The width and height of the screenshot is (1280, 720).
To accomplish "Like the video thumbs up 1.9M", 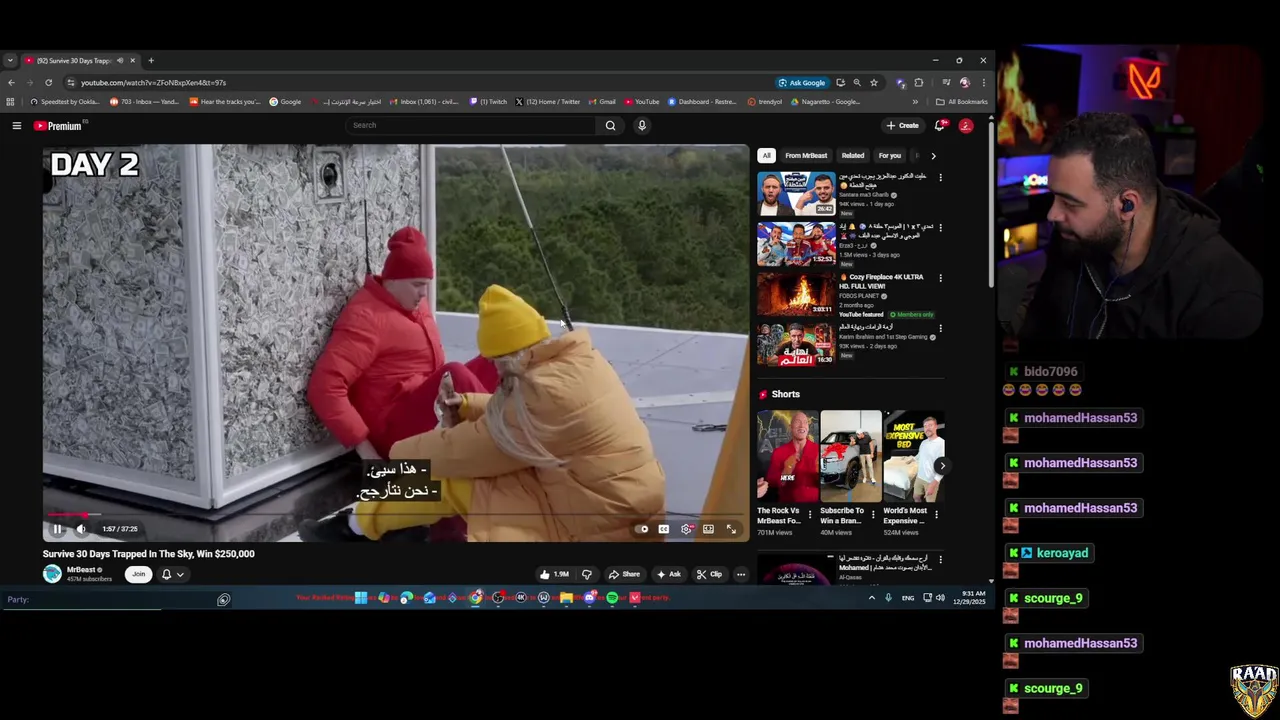I will pos(554,574).
